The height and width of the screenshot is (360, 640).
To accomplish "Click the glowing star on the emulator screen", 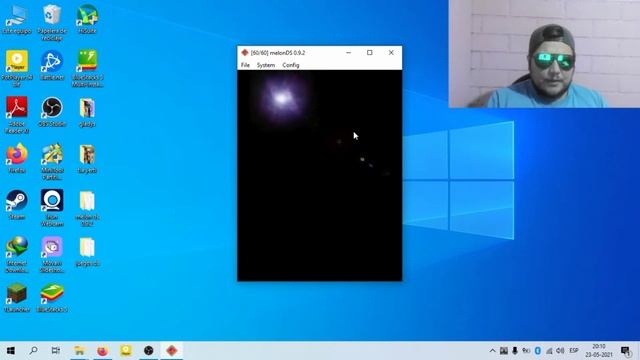I will point(282,98).
